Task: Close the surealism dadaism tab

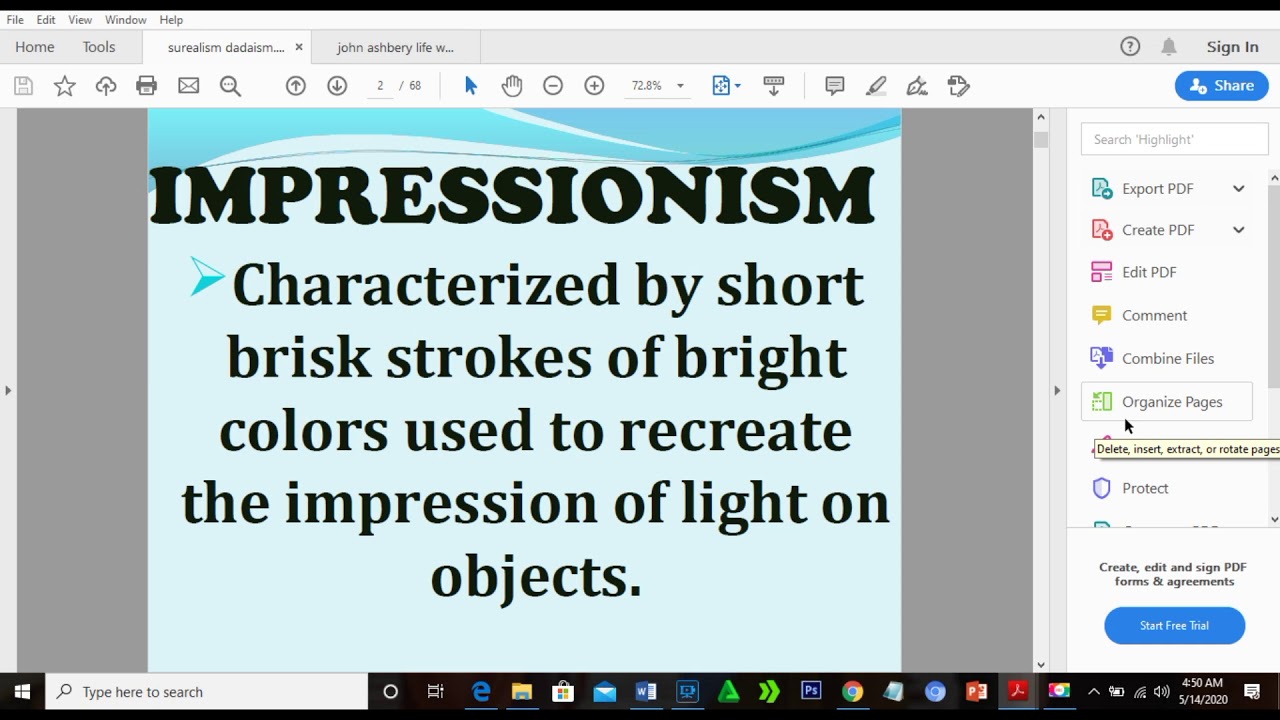Action: click(x=298, y=47)
